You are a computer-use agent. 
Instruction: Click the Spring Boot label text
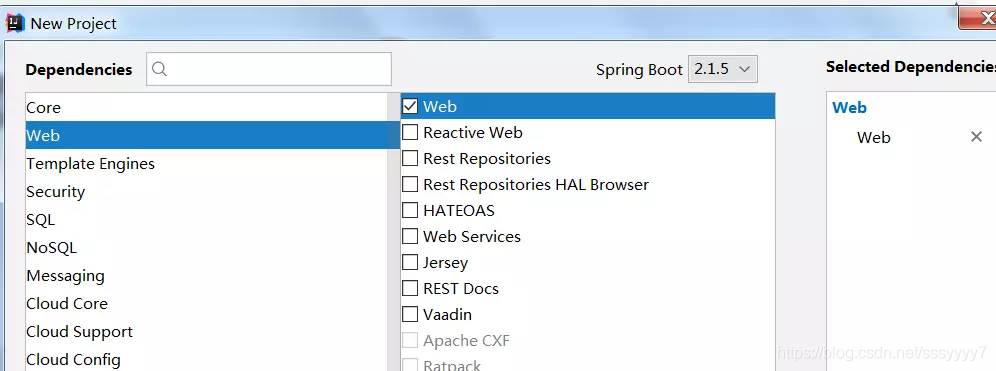[639, 69]
